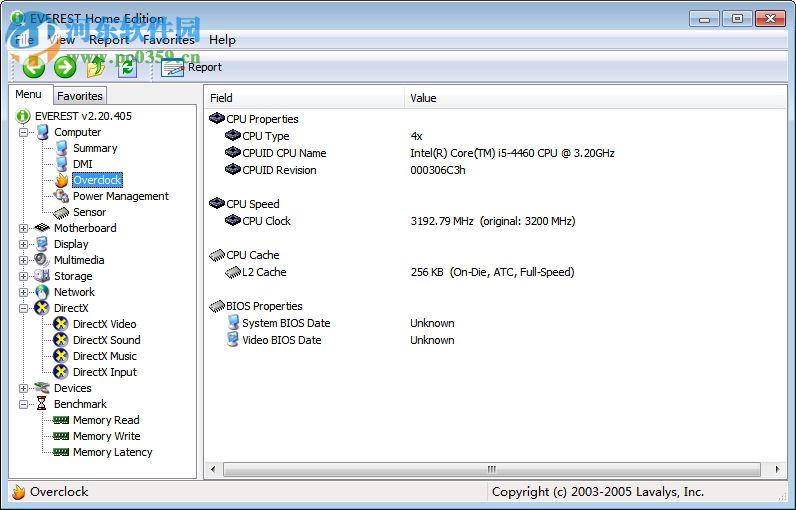Screen dimensions: 796x510
Task: Select the CPU Clock row
Action: click(495, 221)
